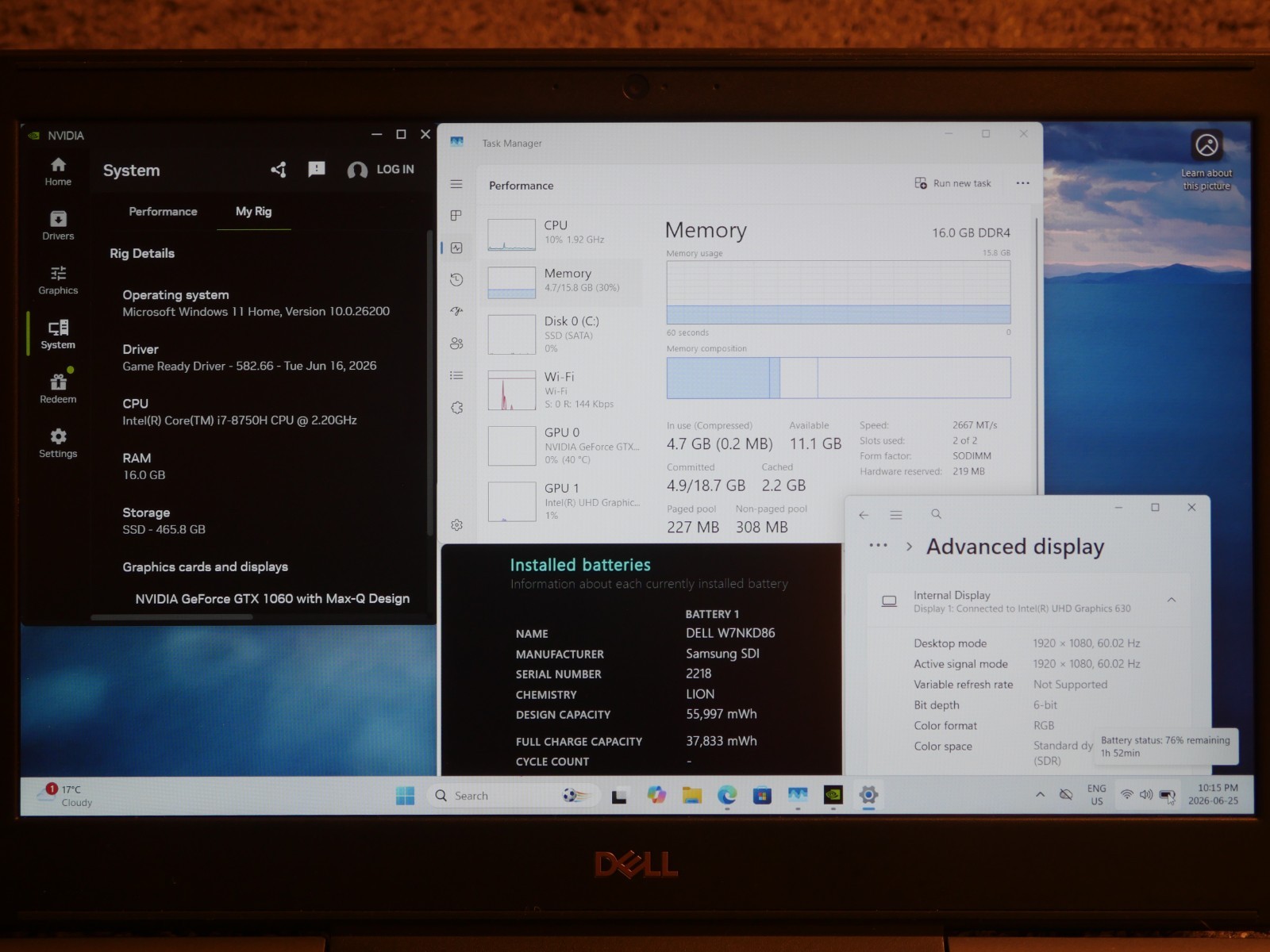Go back in the Settings window
The width and height of the screenshot is (1270, 952).
(x=864, y=515)
